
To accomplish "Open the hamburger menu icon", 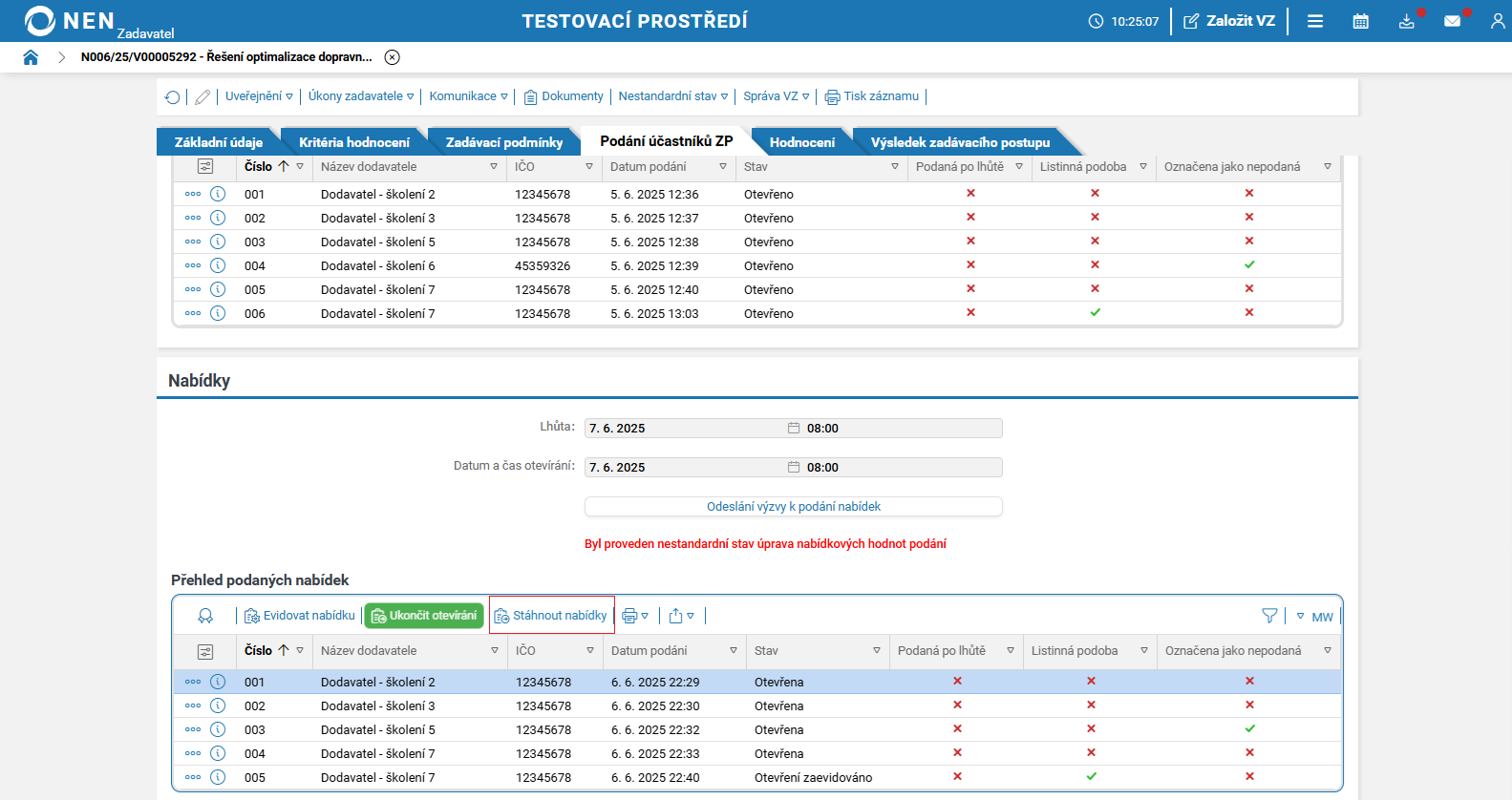I will pos(1315,21).
